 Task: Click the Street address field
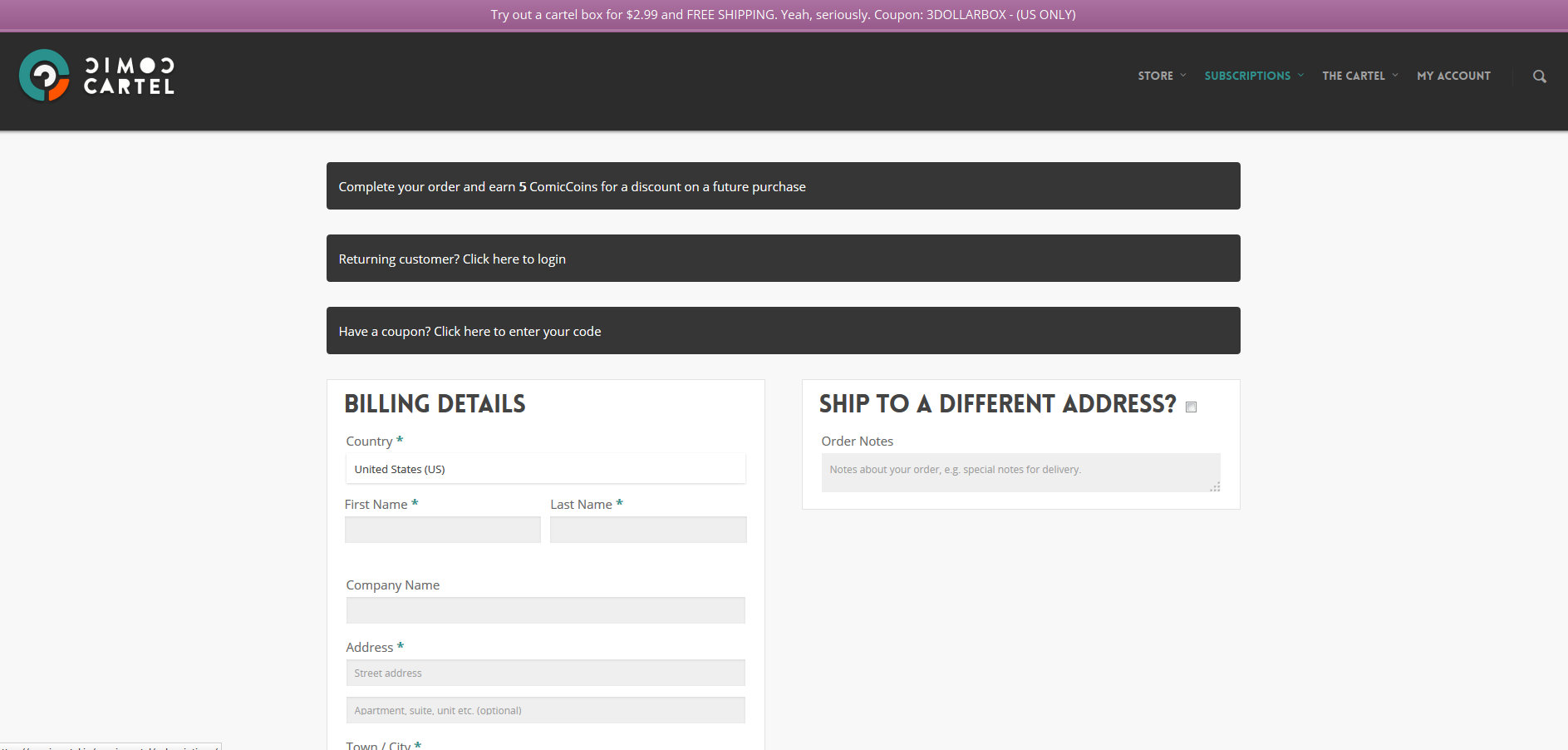[x=545, y=673]
